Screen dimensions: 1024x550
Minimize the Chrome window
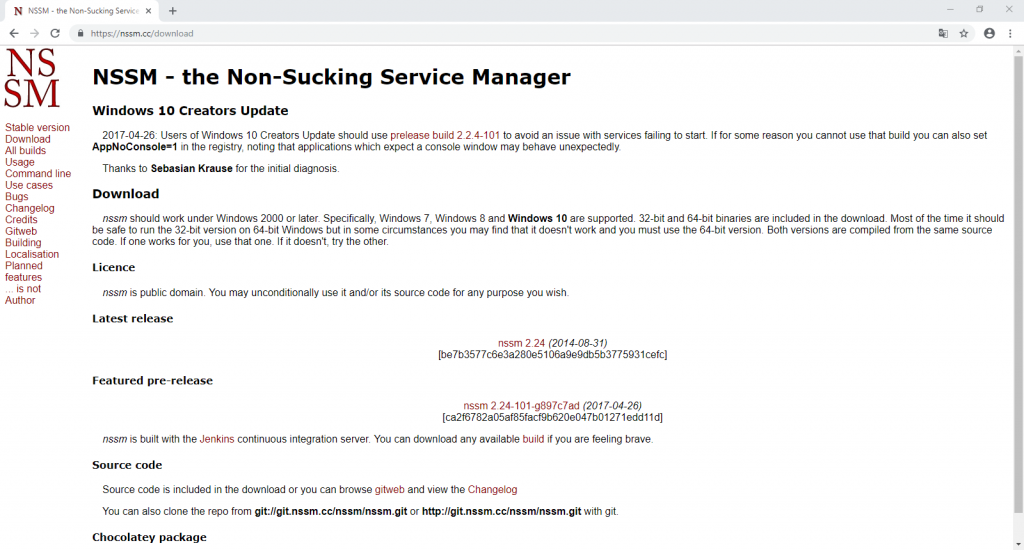tap(950, 10)
